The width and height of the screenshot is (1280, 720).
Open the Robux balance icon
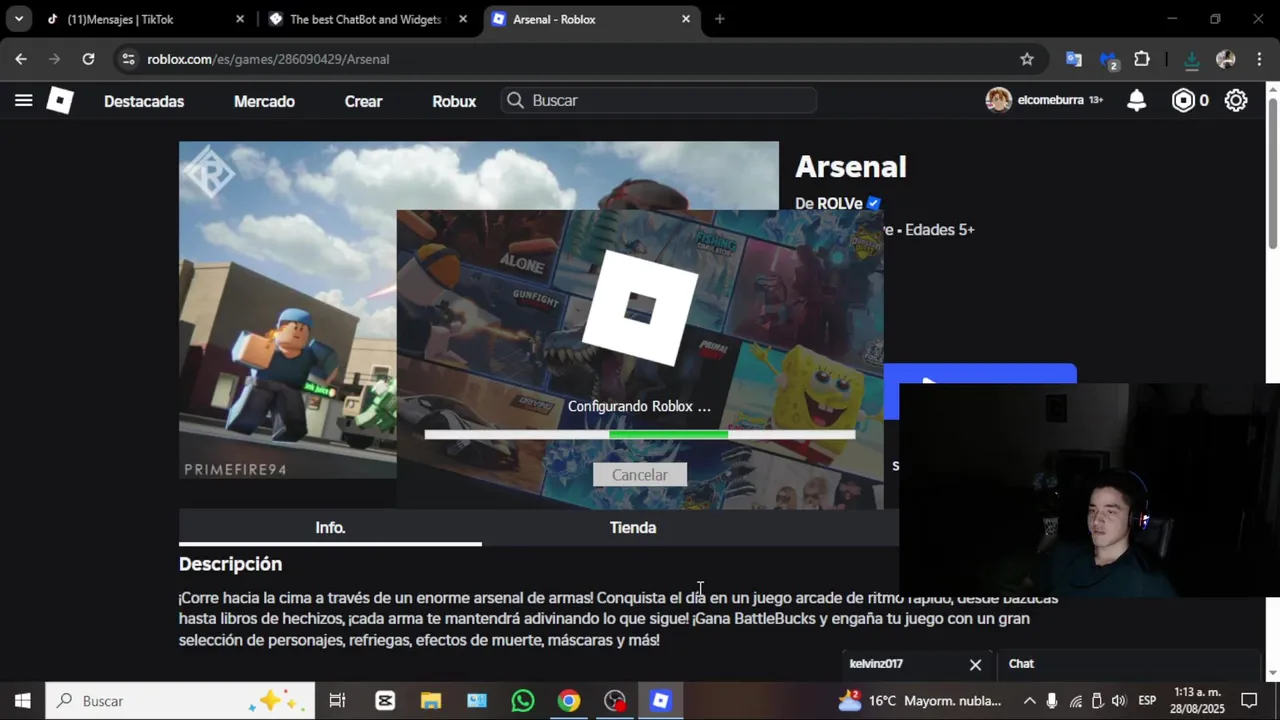(x=1184, y=100)
